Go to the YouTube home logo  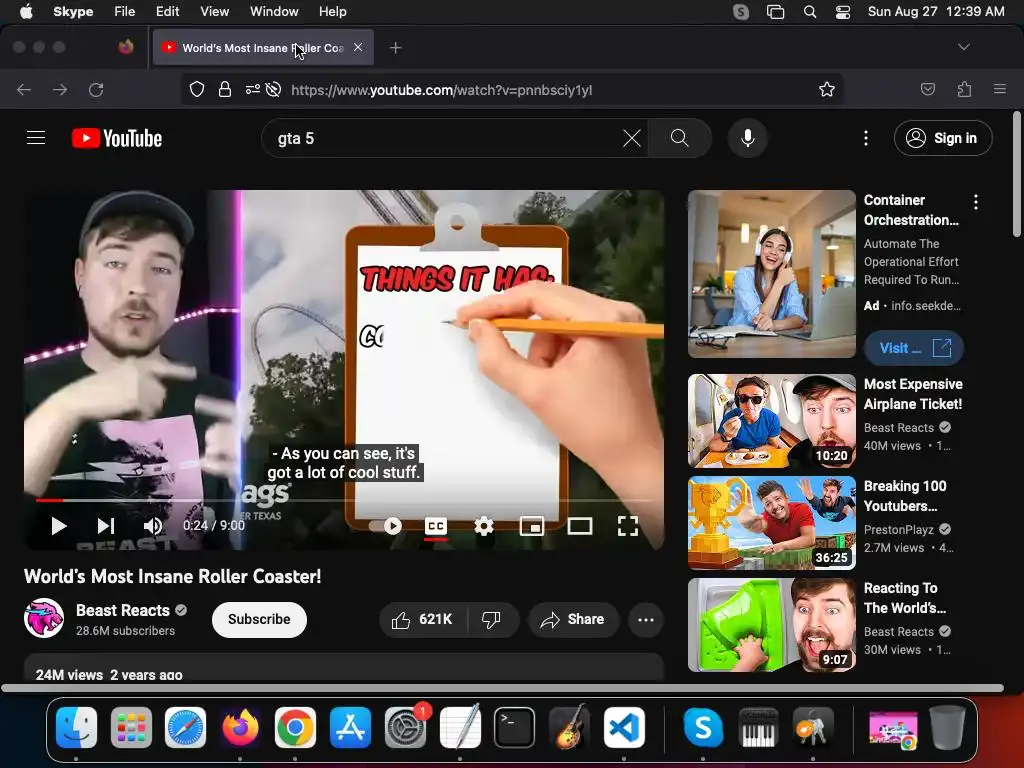(117, 138)
